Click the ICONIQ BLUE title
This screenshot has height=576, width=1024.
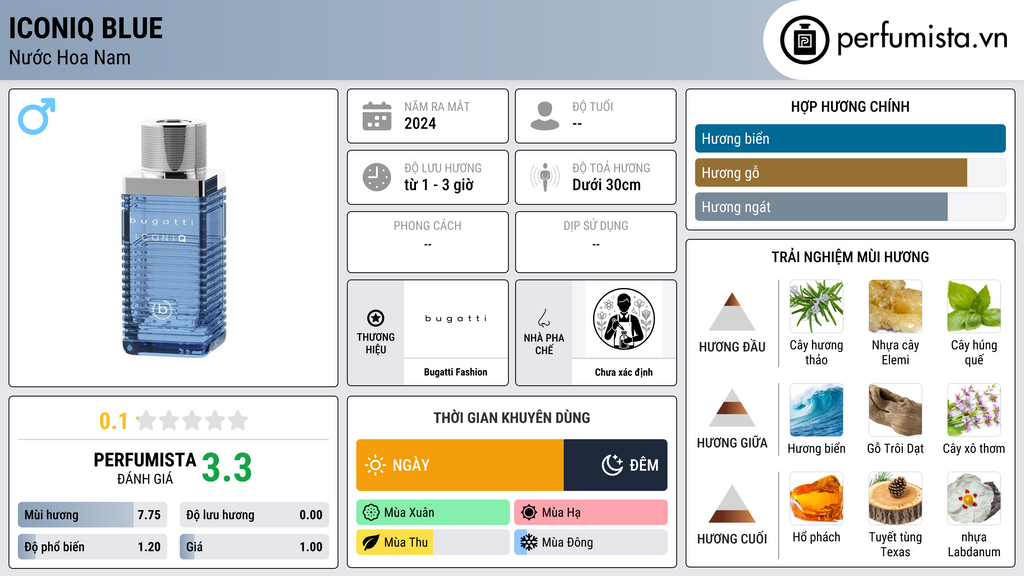pos(86,29)
